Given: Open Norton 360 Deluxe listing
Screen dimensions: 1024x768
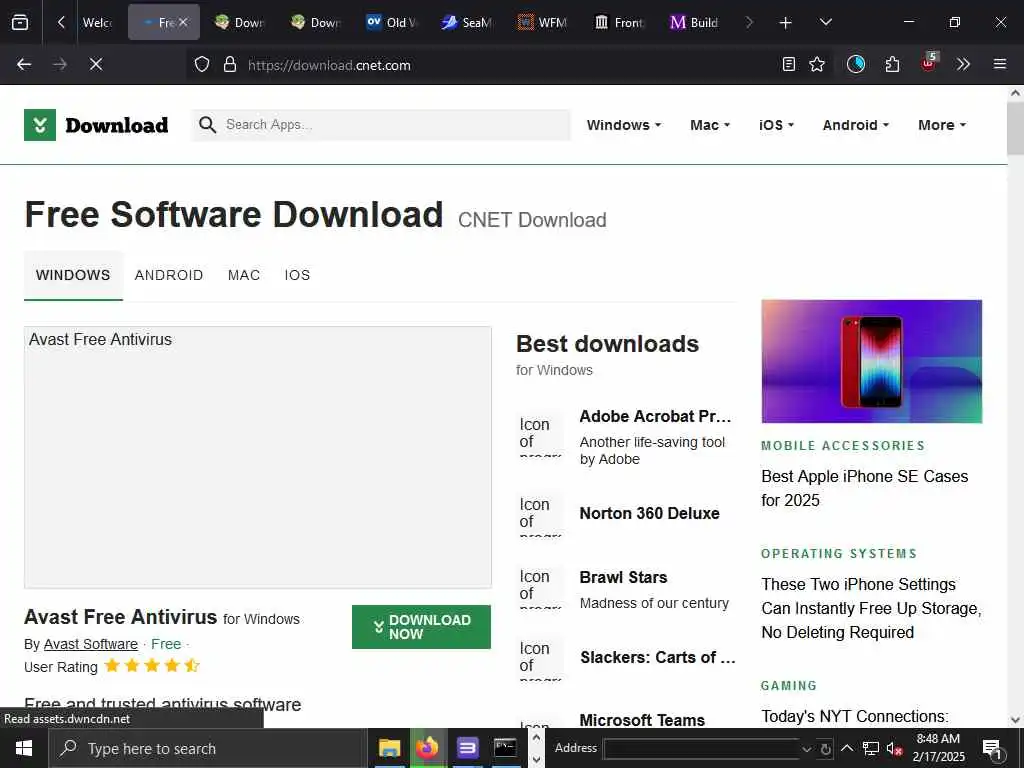Looking at the screenshot, I should (649, 513).
